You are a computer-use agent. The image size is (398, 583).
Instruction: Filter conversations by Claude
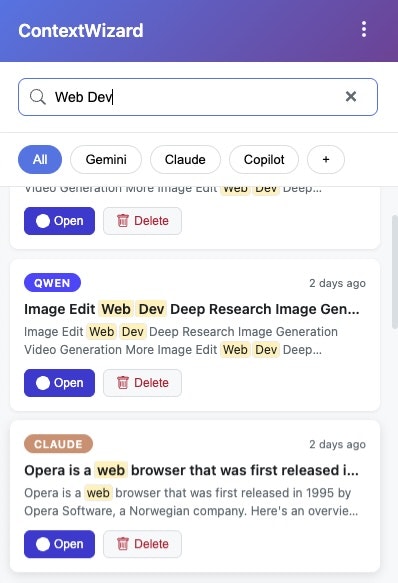pyautogui.click(x=185, y=160)
